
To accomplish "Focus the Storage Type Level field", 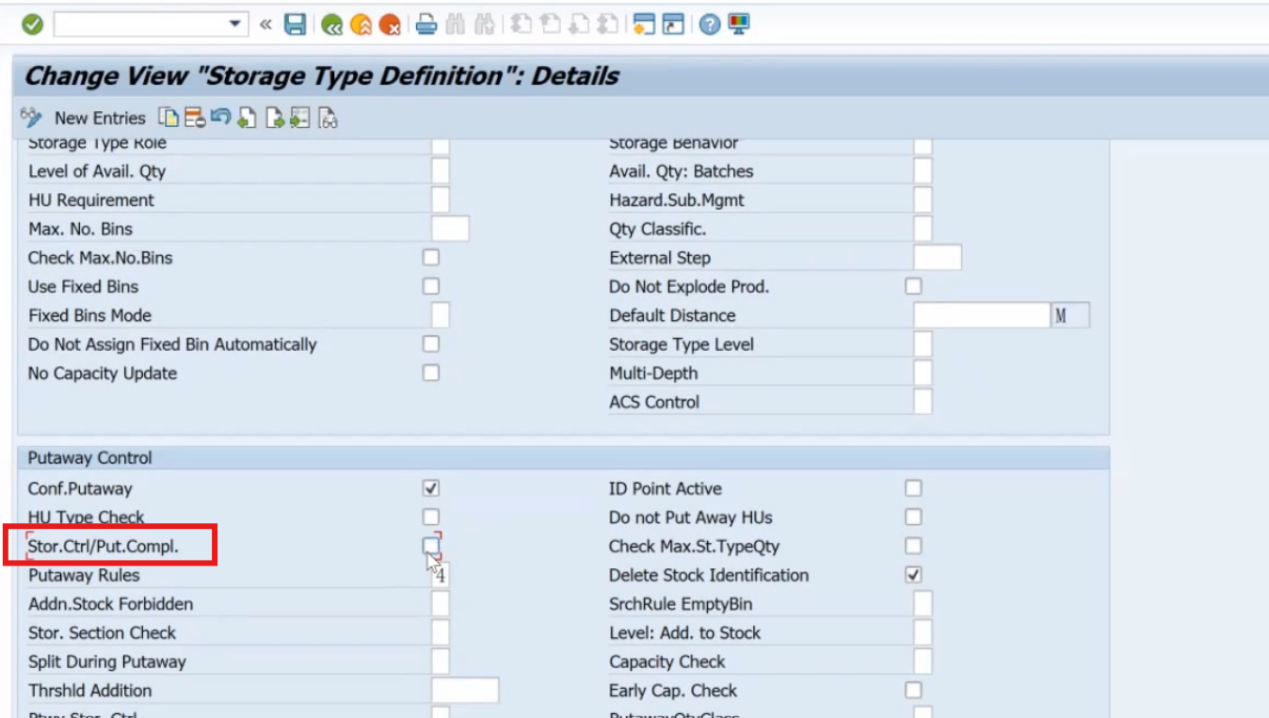I will (923, 344).
